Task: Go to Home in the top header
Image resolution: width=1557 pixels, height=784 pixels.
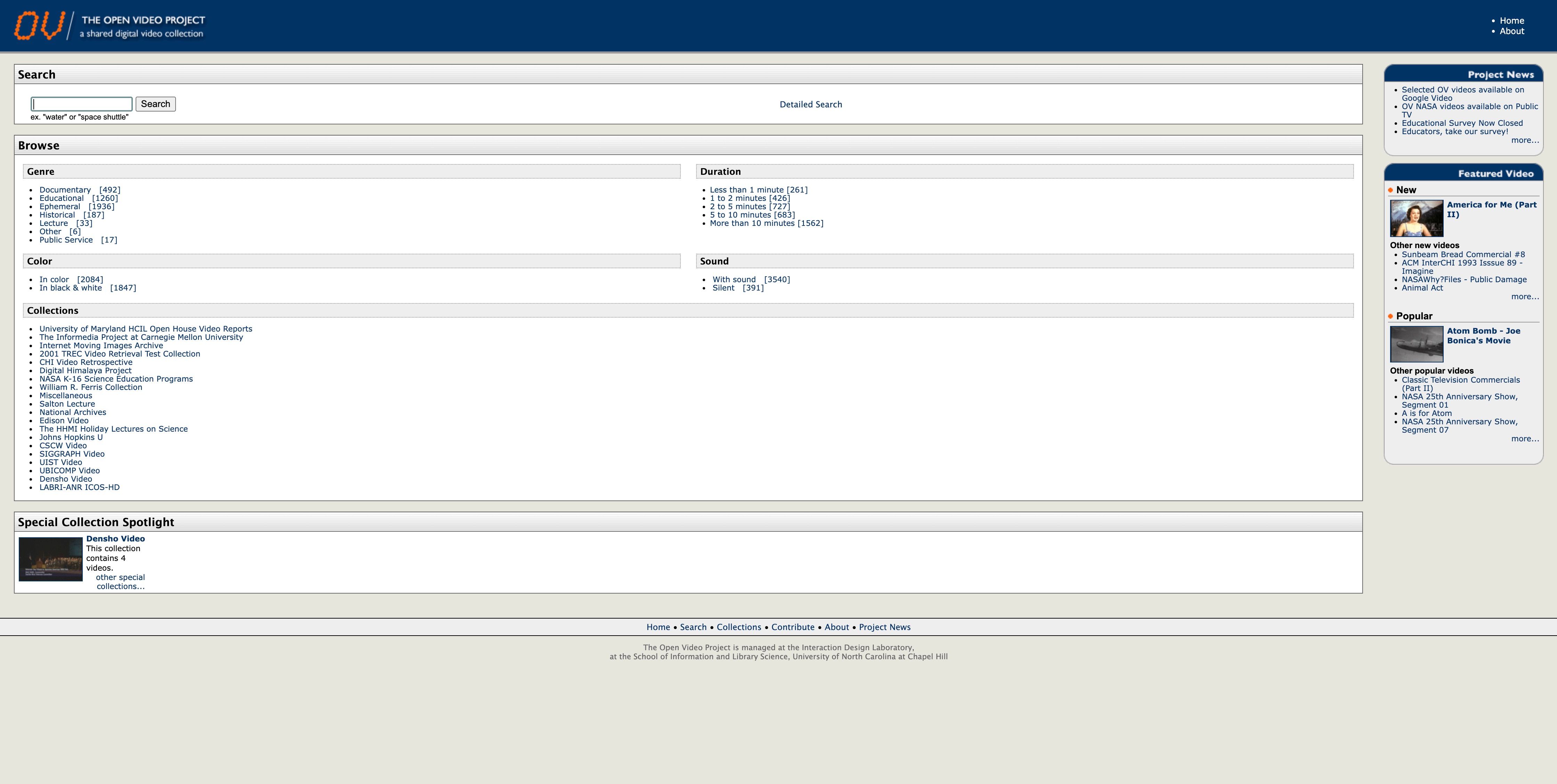Action: coord(1511,21)
